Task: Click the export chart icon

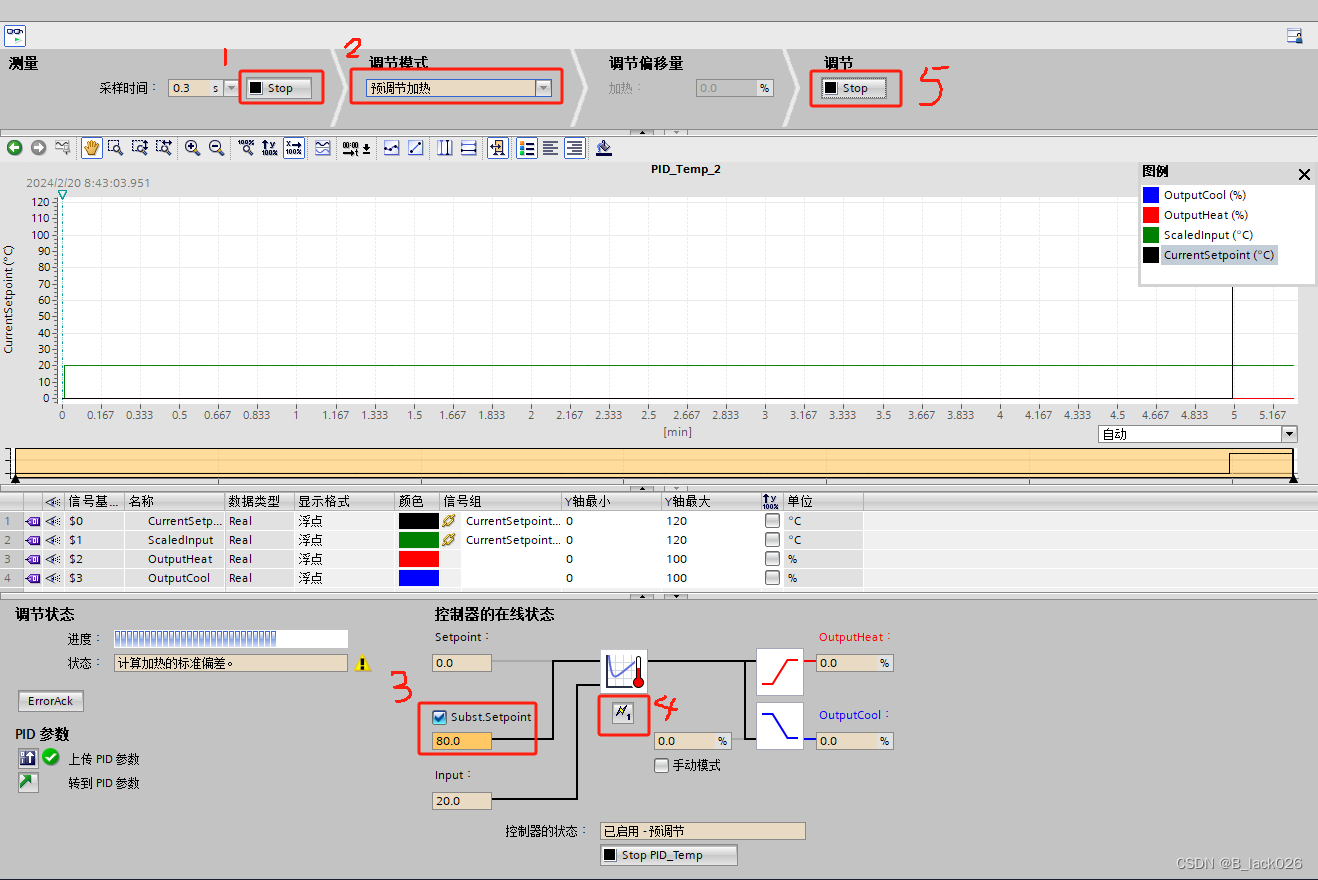Action: pyautogui.click(x=603, y=148)
